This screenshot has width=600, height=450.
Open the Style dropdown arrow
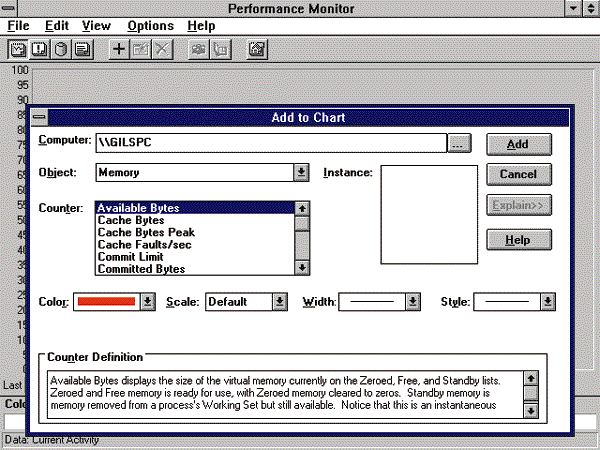click(548, 302)
